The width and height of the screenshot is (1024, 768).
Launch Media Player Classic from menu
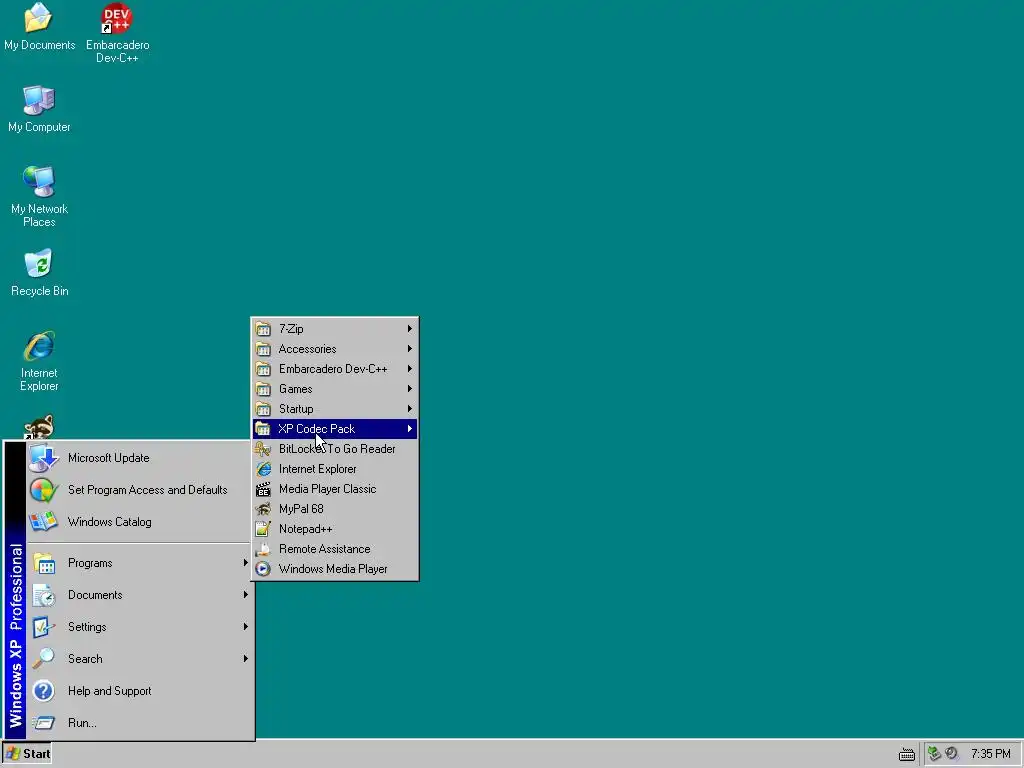334,489
